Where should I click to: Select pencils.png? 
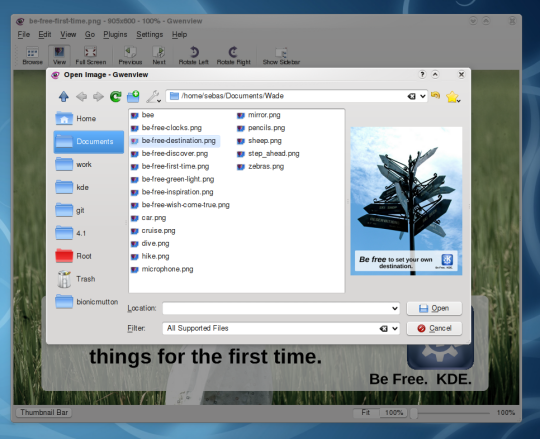(x=261, y=128)
